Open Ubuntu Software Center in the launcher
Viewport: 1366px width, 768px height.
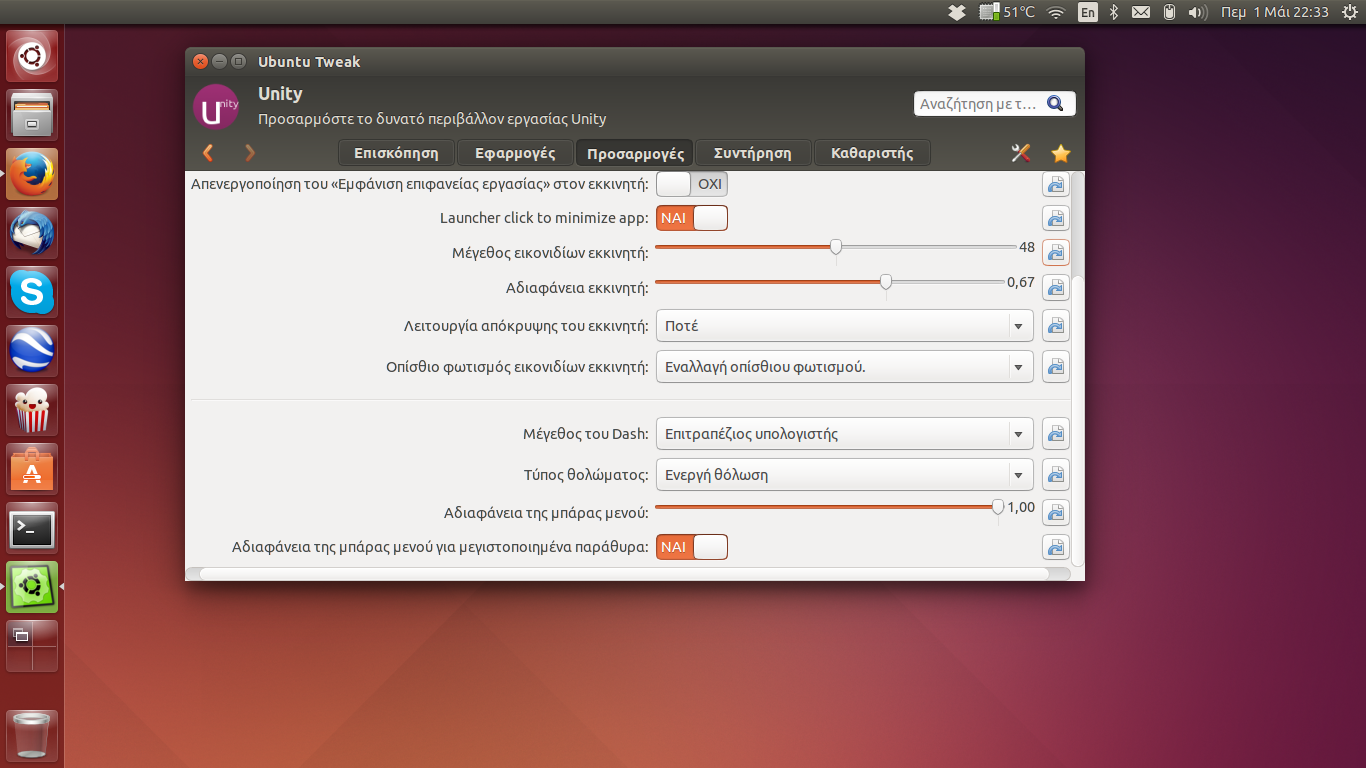click(33, 469)
